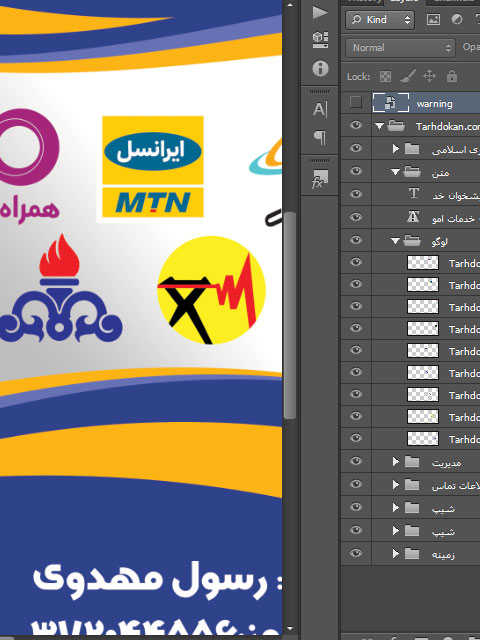The image size is (480, 640).
Task: Click the canvas vertical scrollbar thumb
Action: (289, 315)
